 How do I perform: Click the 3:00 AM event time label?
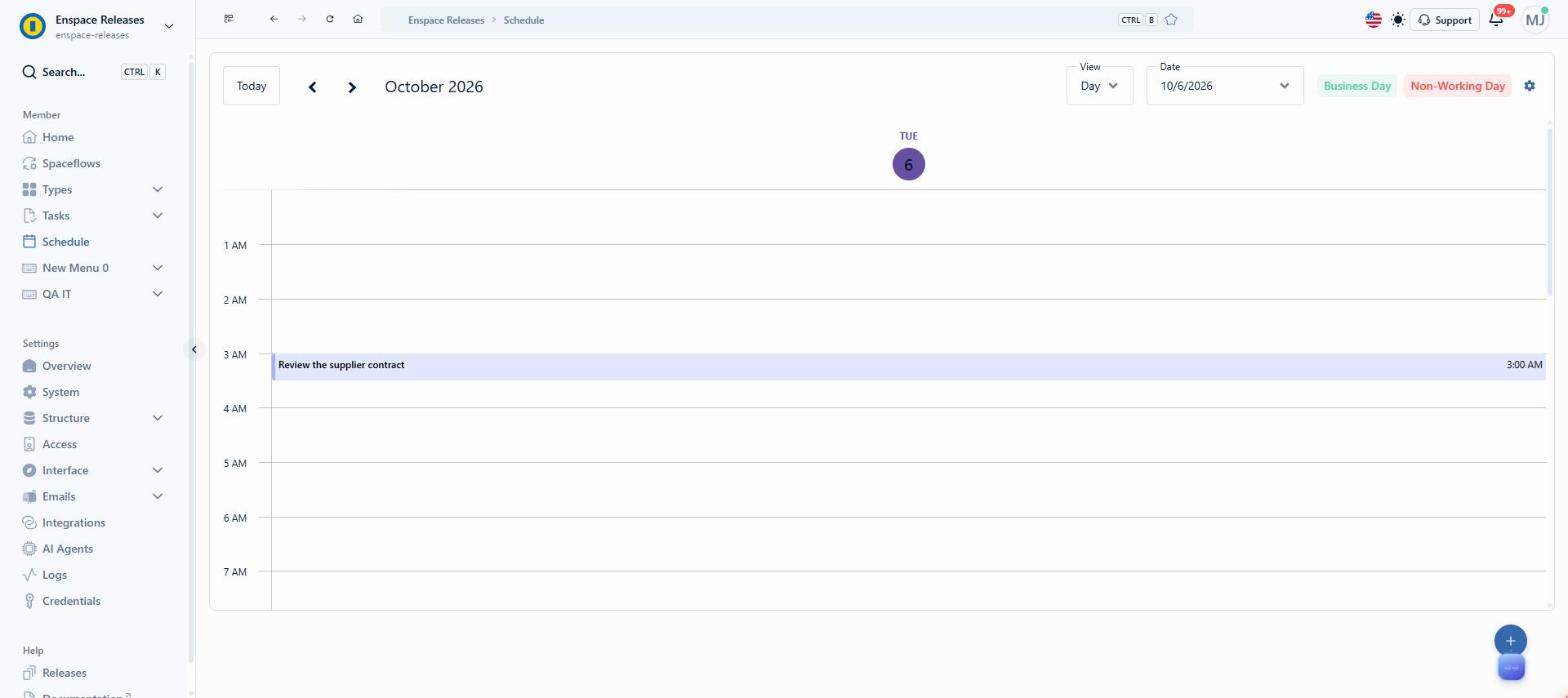(x=1524, y=365)
